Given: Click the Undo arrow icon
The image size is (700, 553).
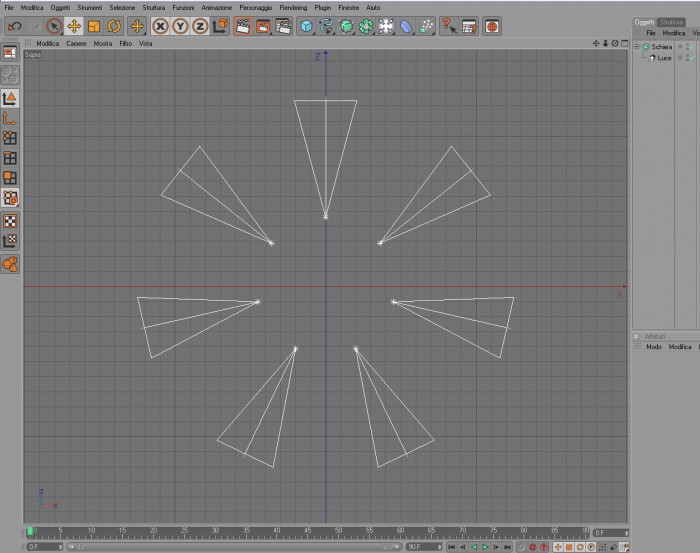Looking at the screenshot, I should 14,26.
